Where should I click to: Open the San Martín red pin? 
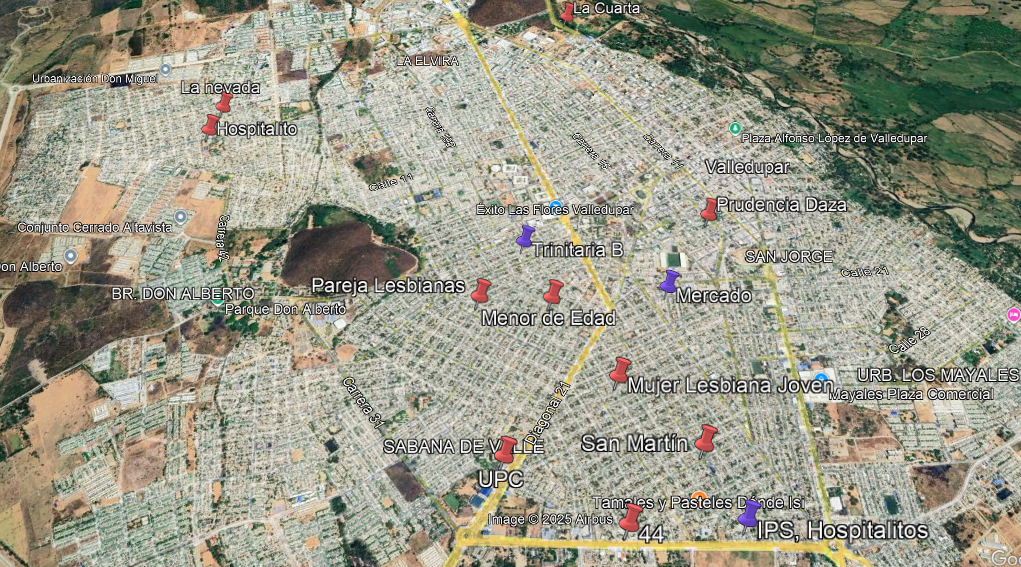coord(706,438)
